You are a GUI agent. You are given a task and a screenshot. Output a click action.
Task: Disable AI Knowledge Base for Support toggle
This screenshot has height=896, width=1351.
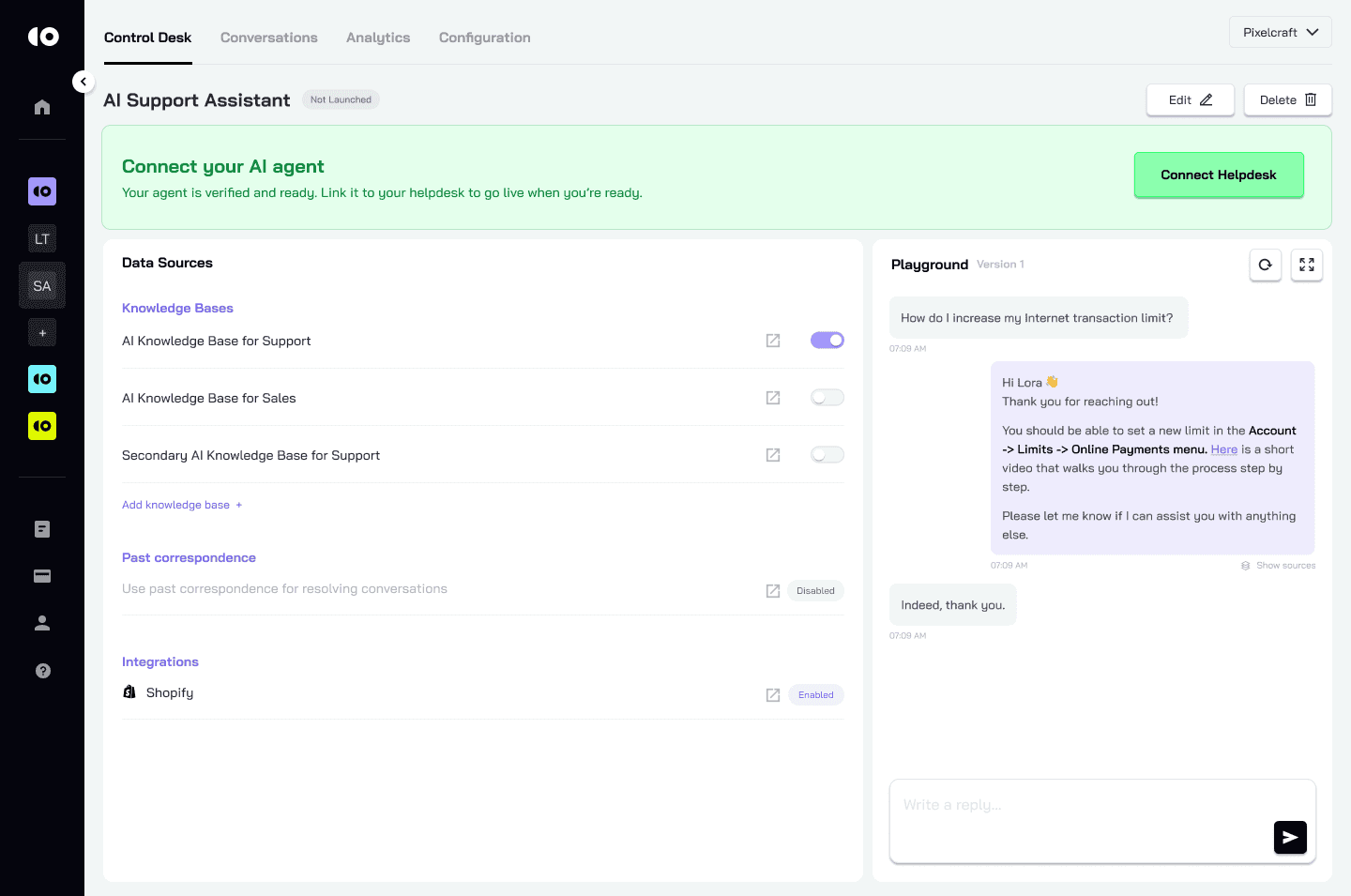[827, 341]
